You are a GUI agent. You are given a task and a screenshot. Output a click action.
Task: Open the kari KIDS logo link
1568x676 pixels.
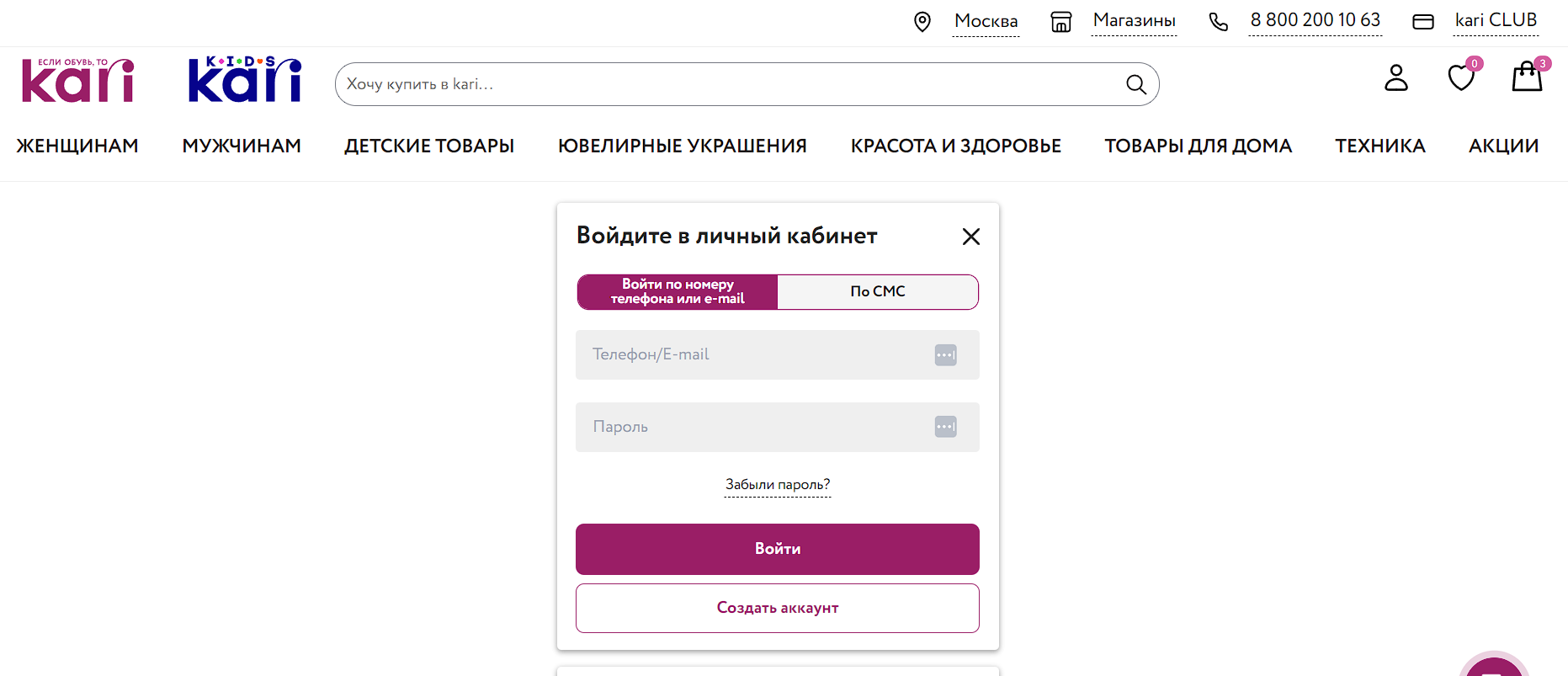click(x=244, y=81)
